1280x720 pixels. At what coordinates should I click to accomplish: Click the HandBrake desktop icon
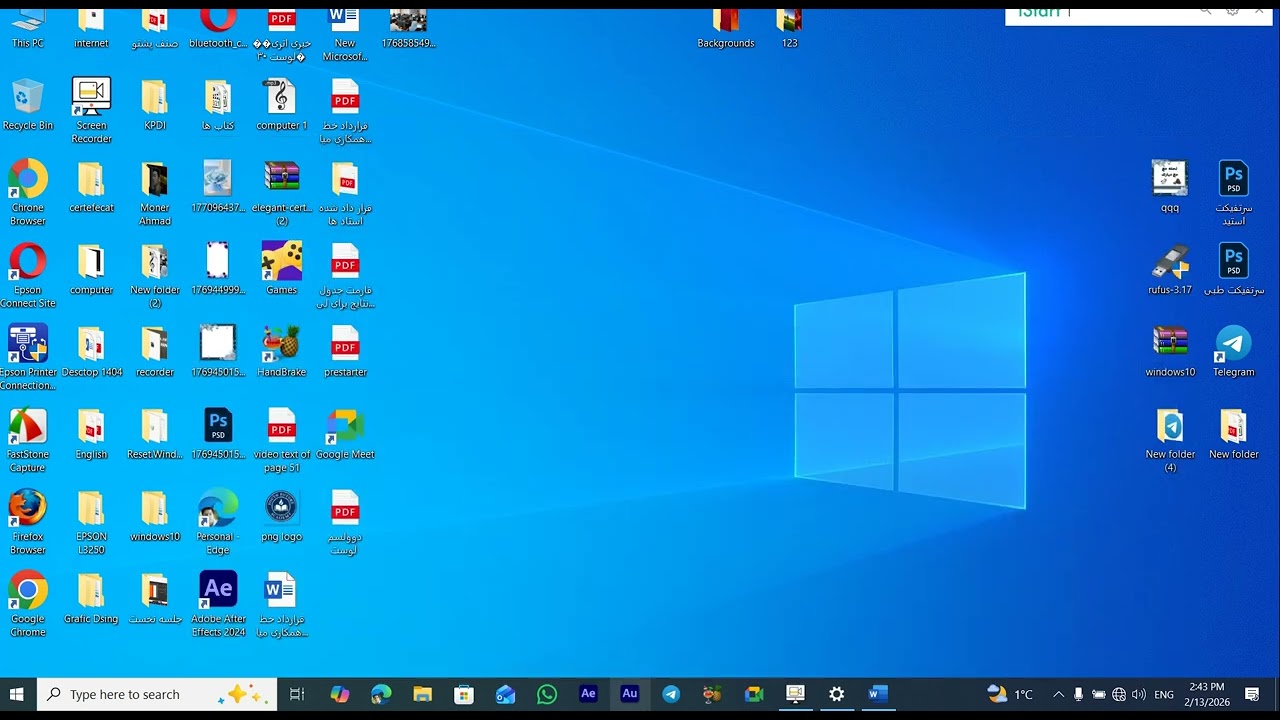pos(281,351)
